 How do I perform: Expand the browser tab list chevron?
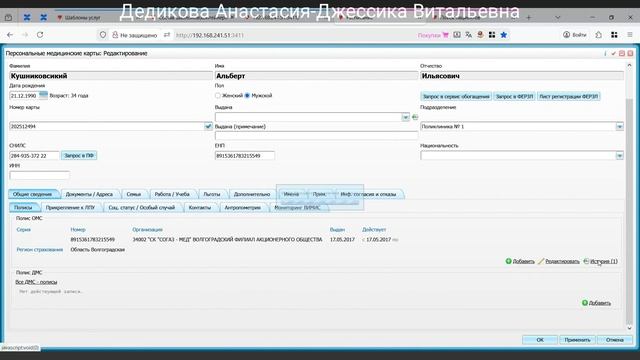[x=558, y=18]
